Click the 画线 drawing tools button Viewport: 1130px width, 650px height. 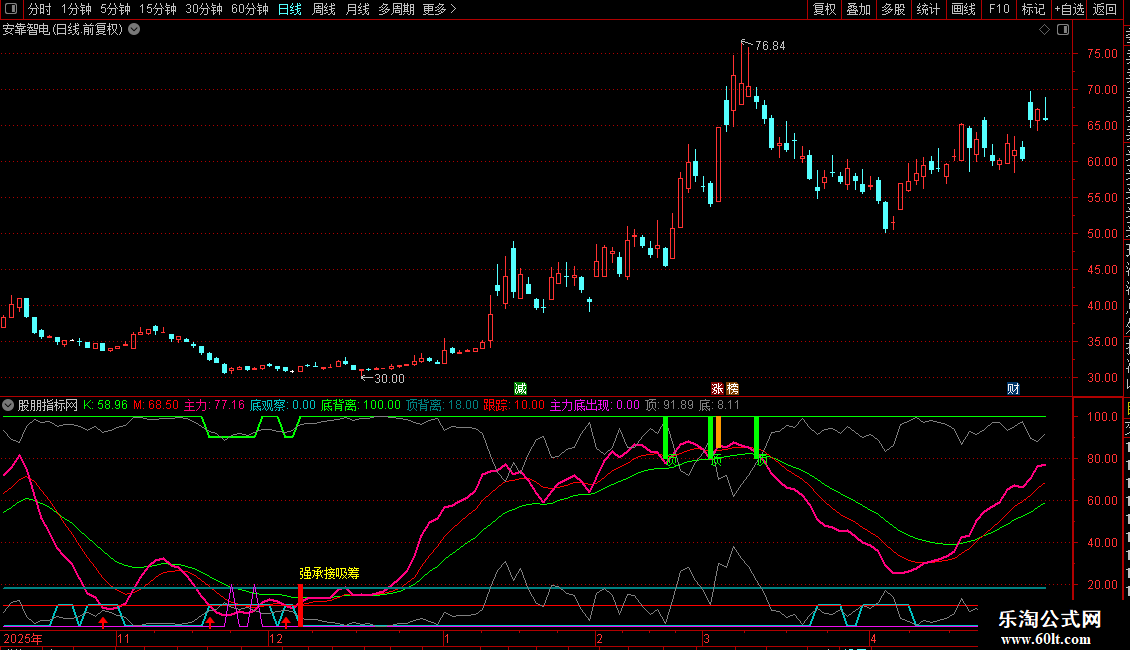coord(964,9)
